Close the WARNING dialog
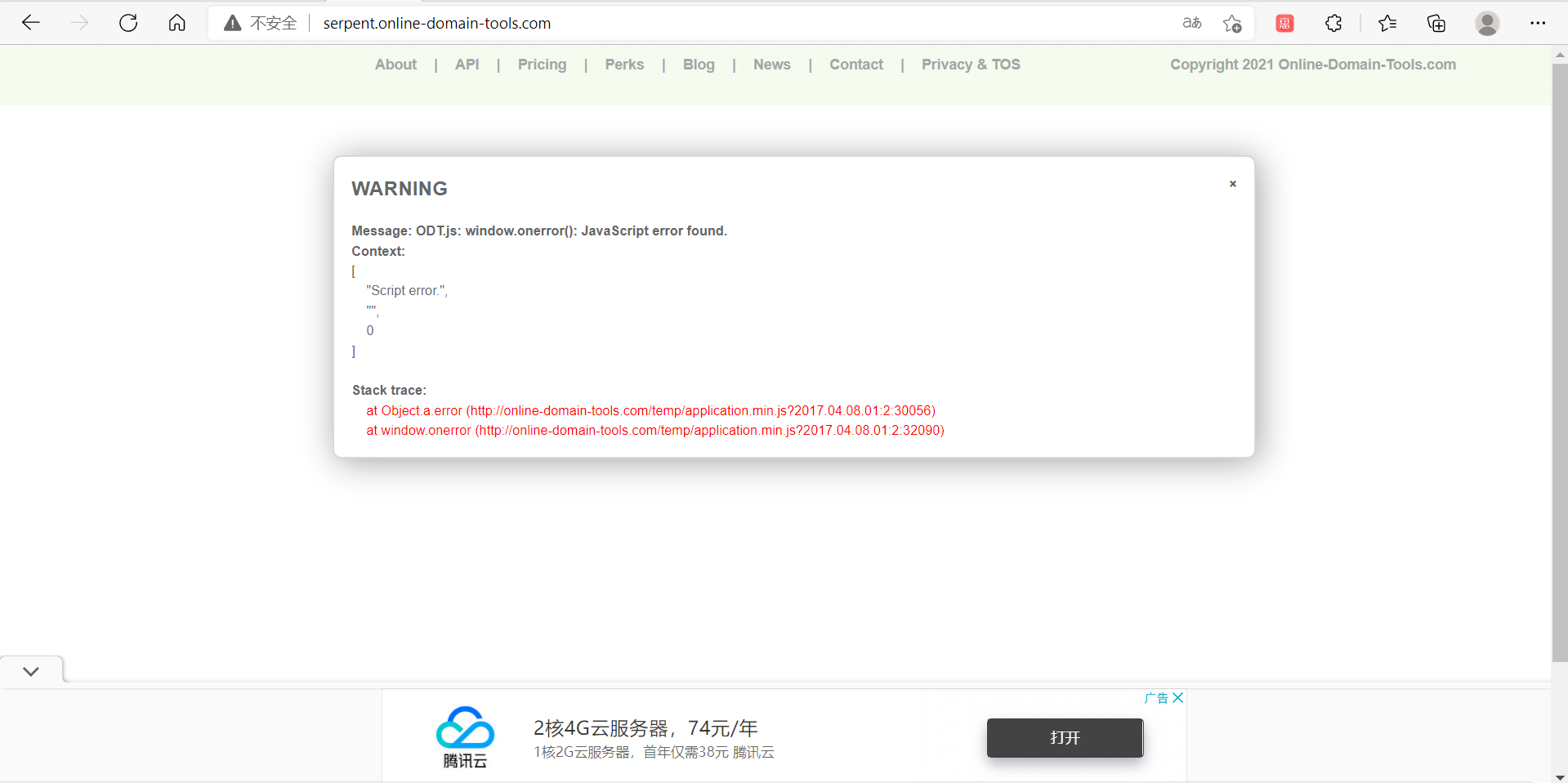This screenshot has height=783, width=1568. point(1233,184)
